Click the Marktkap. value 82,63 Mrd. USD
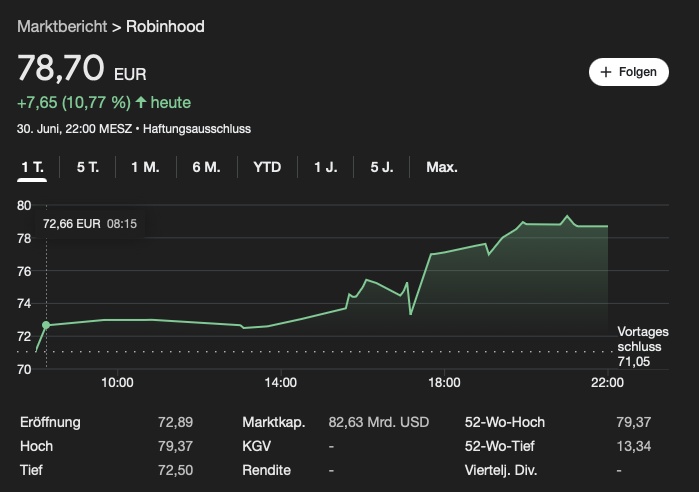This screenshot has height=492, width=699. [378, 422]
